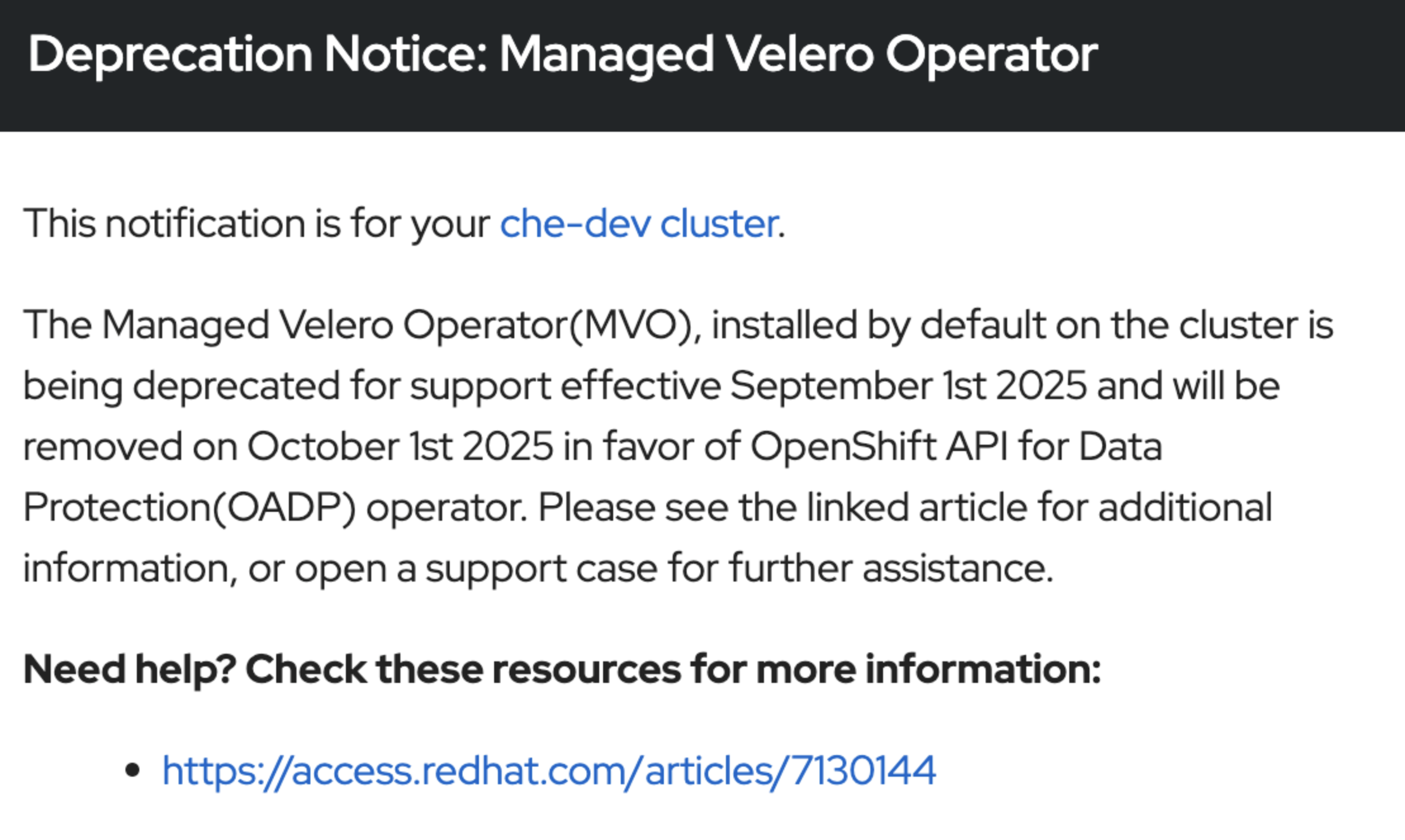Click 'Operator(MVO),' in the first paragraph line
1405x840 pixels.
(552, 325)
